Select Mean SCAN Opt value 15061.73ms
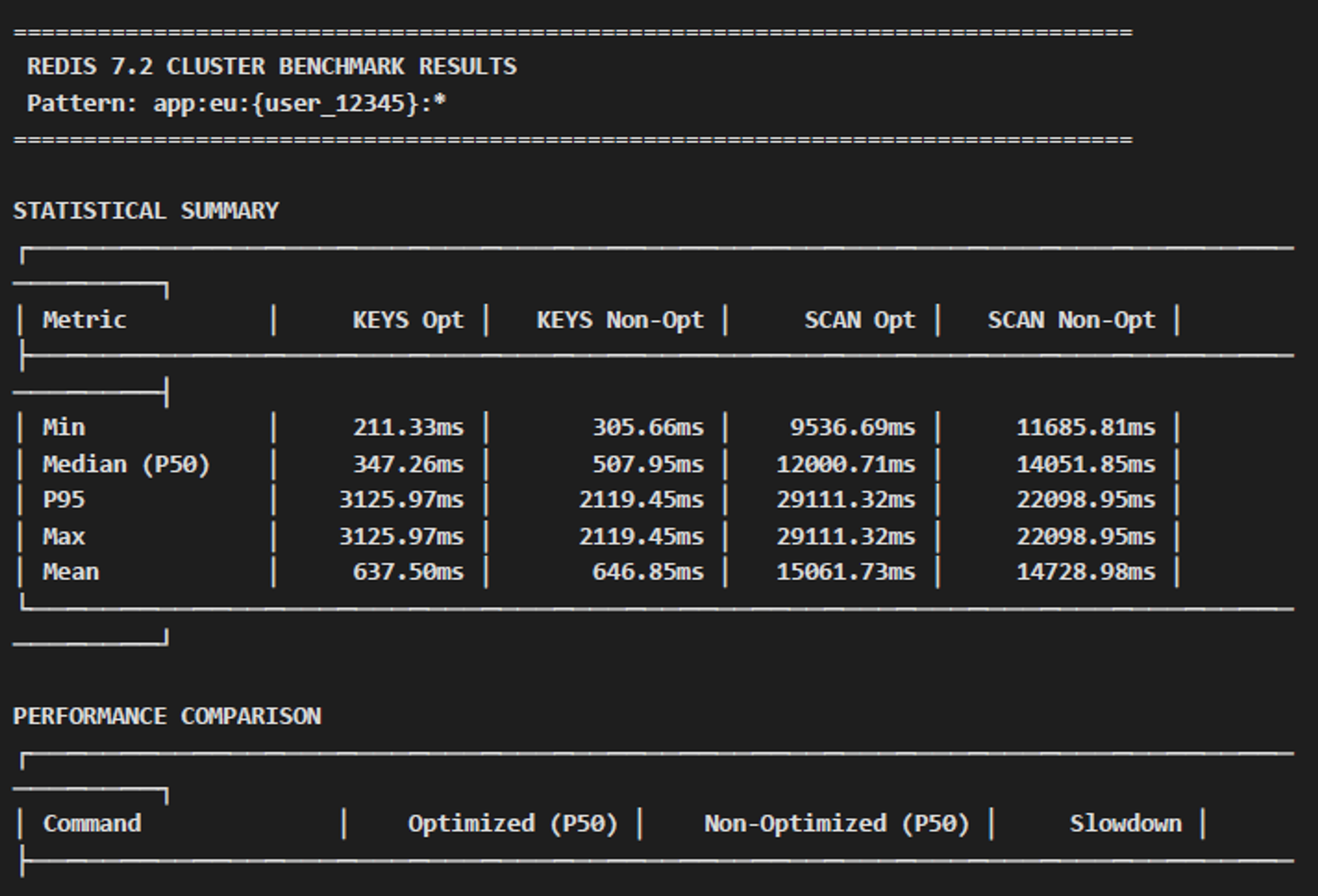 [x=846, y=572]
